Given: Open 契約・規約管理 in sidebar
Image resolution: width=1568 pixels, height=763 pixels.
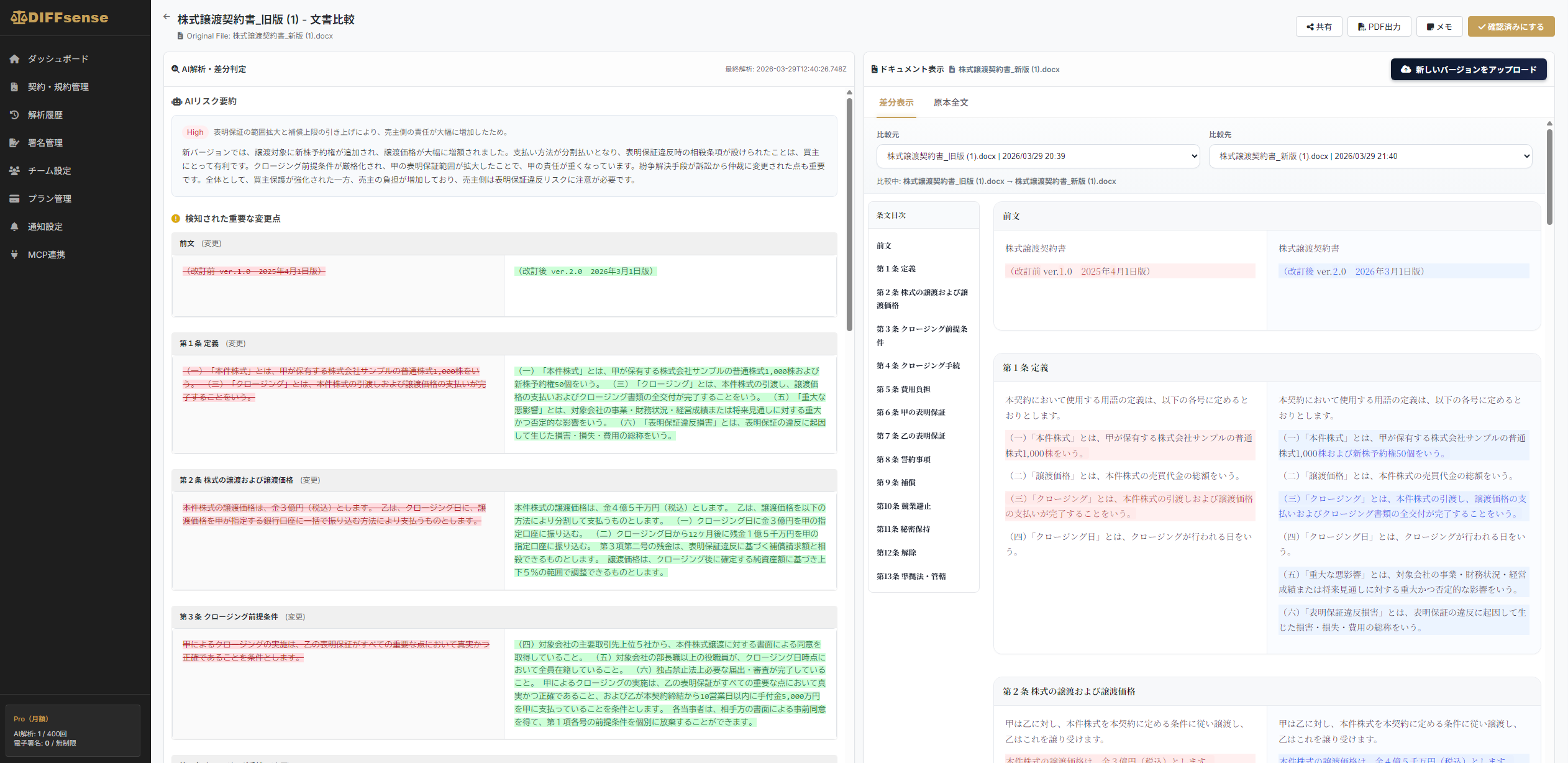Looking at the screenshot, I should click(x=58, y=87).
